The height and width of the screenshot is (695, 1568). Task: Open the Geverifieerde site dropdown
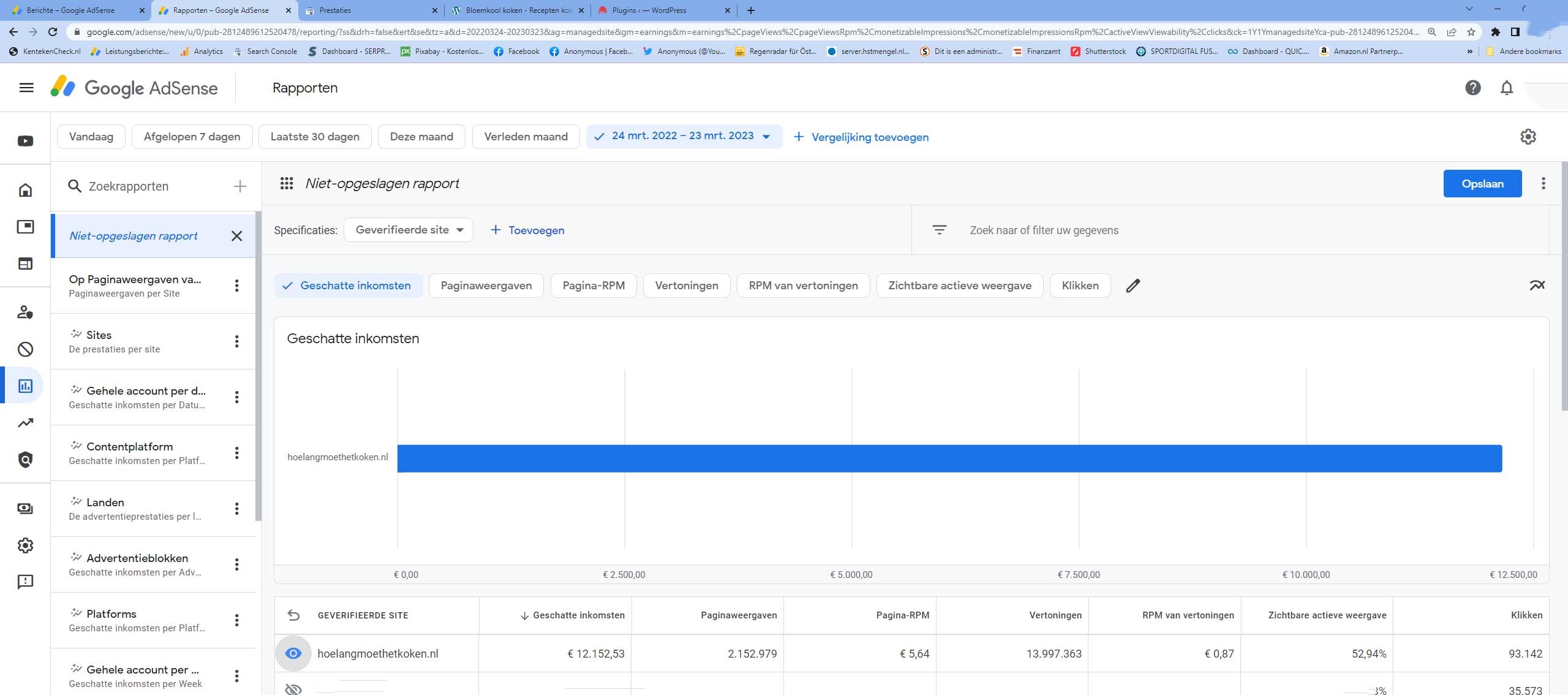(409, 230)
